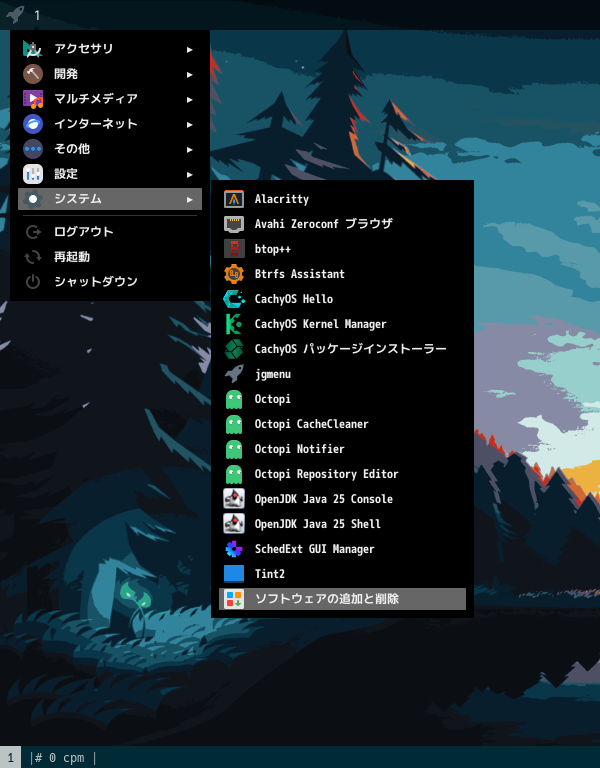600x768 pixels.
Task: Click the rocket launcher icon in top panel
Action: click(x=15, y=14)
